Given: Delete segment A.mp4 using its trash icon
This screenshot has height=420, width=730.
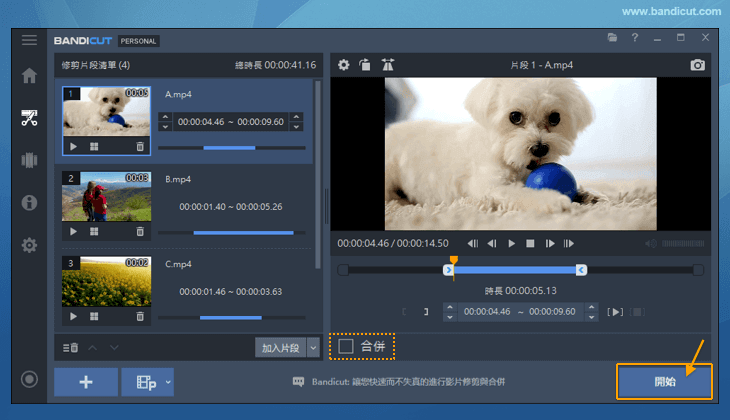Looking at the screenshot, I should pyautogui.click(x=140, y=146).
